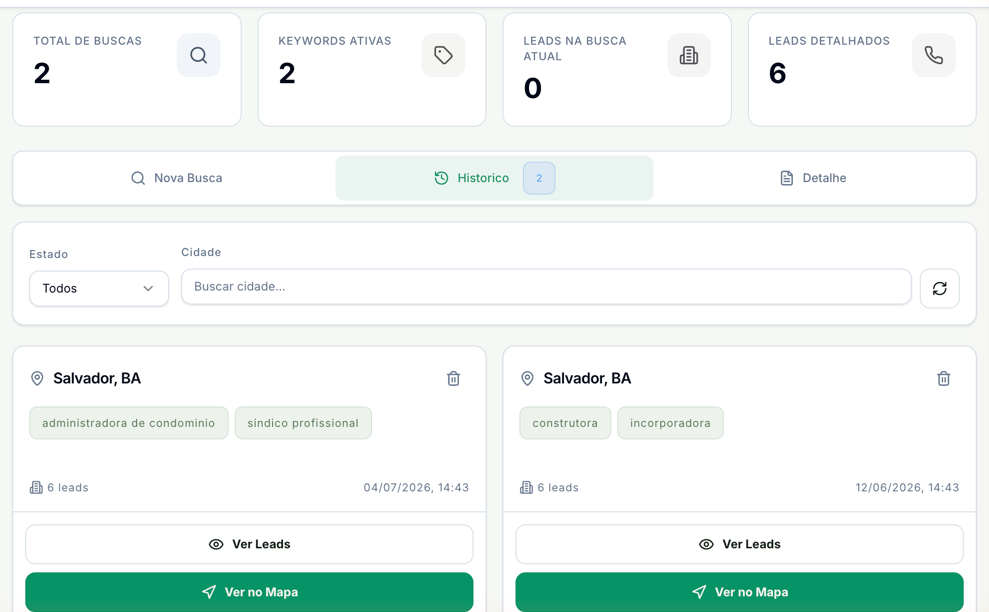Click the Keywords Ativas label
Screen dimensions: 989x612
(335, 41)
